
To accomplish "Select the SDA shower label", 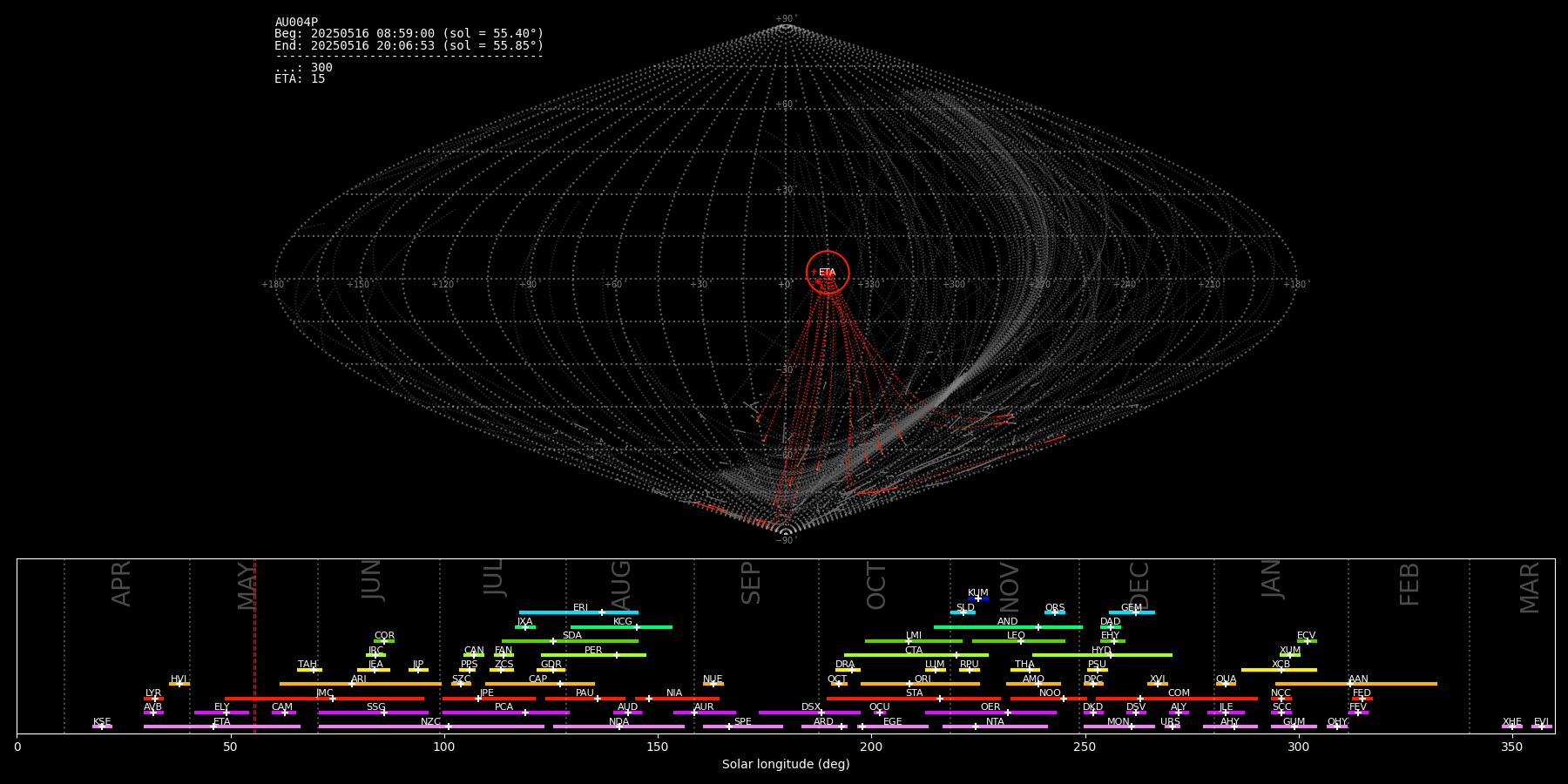I will 571,636.
